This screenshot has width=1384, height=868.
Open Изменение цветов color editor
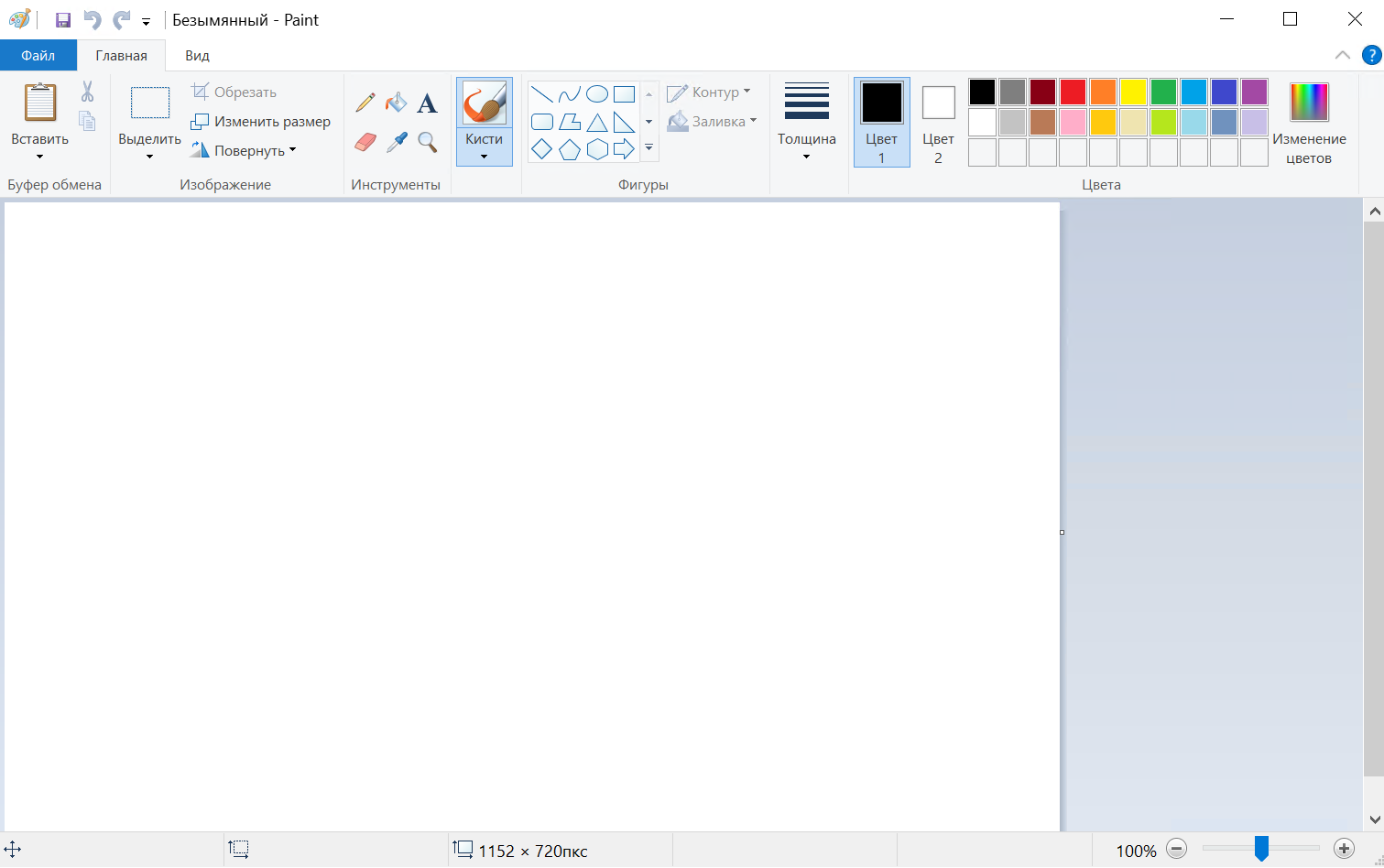(1309, 122)
